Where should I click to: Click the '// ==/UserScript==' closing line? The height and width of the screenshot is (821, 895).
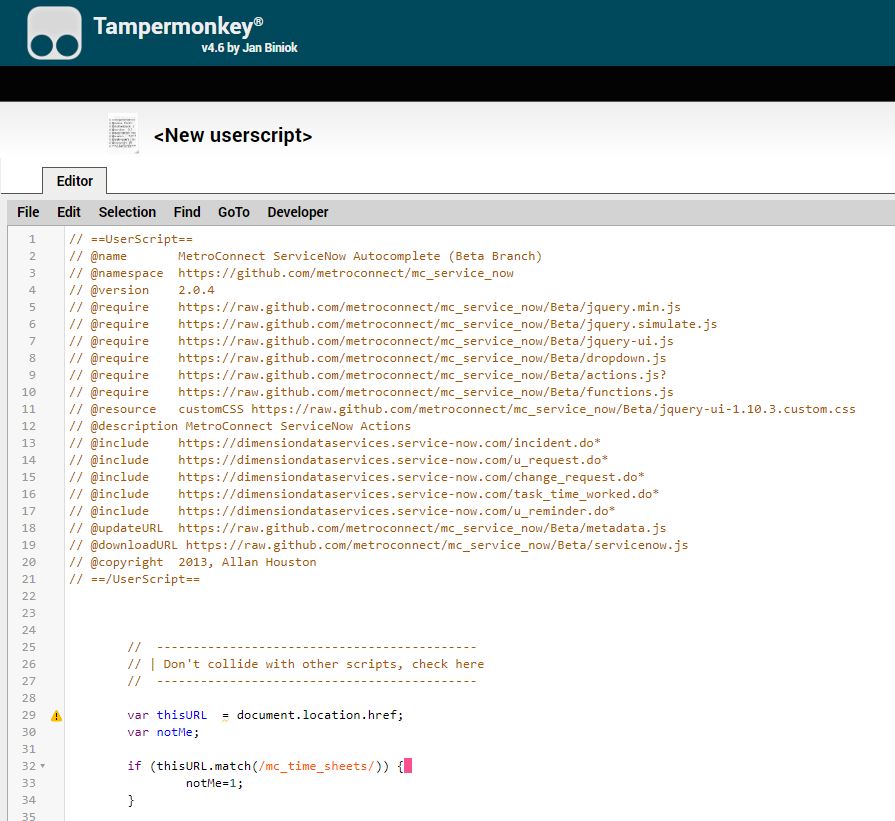[135, 579]
